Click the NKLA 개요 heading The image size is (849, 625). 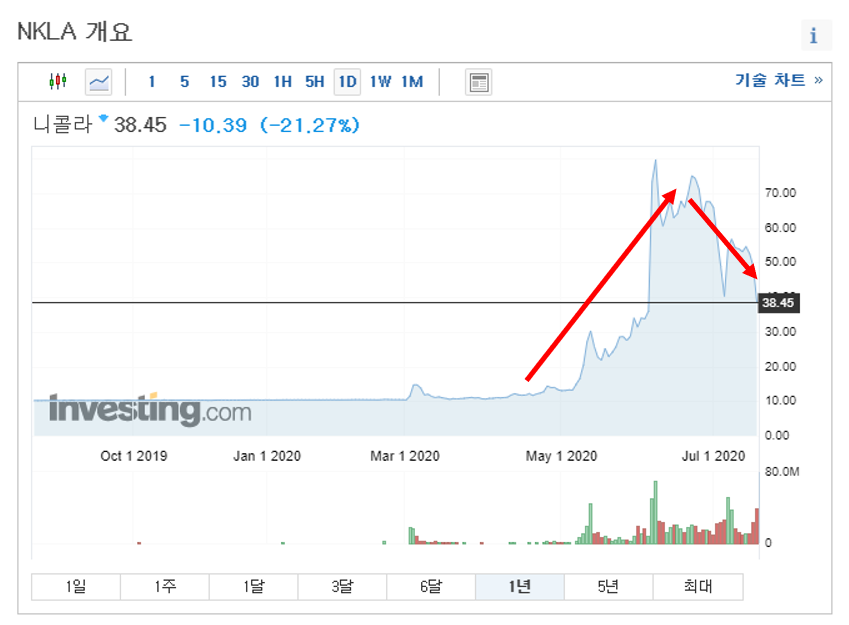click(75, 31)
